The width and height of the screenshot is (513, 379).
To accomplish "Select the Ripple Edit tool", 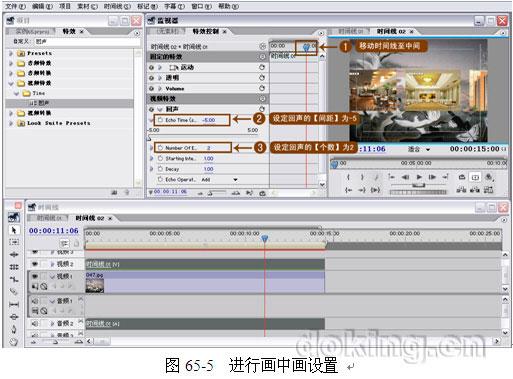I will click(x=14, y=255).
